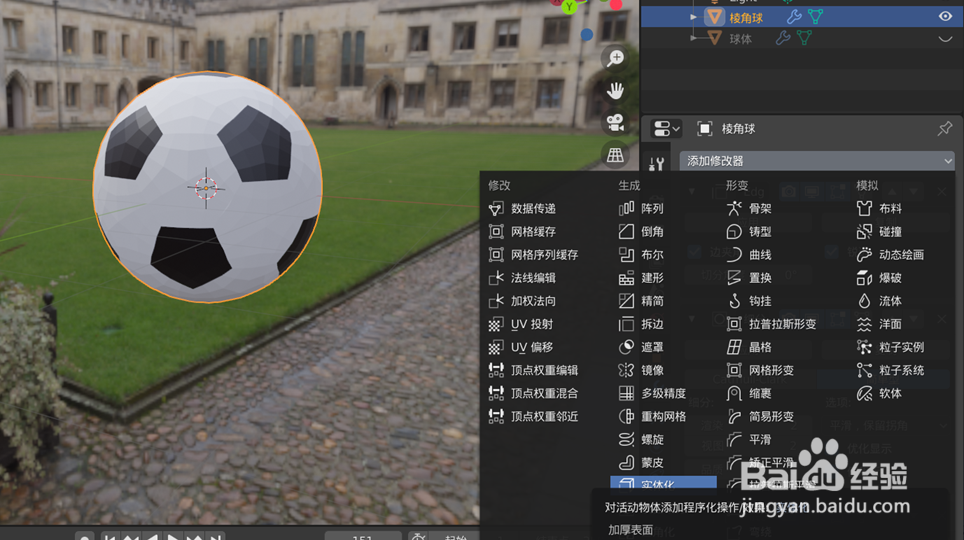Add the 置换 displace modifier
964x540 pixels.
(x=749, y=278)
